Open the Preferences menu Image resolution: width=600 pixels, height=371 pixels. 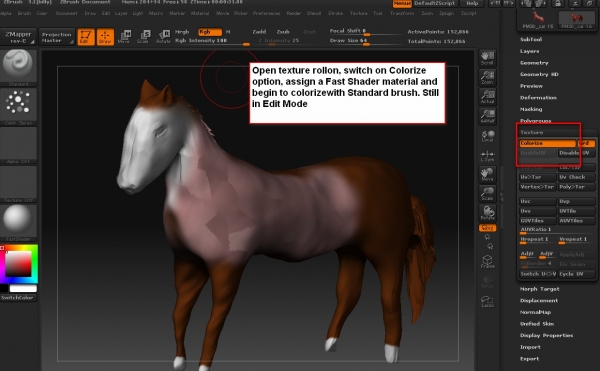(x=266, y=13)
